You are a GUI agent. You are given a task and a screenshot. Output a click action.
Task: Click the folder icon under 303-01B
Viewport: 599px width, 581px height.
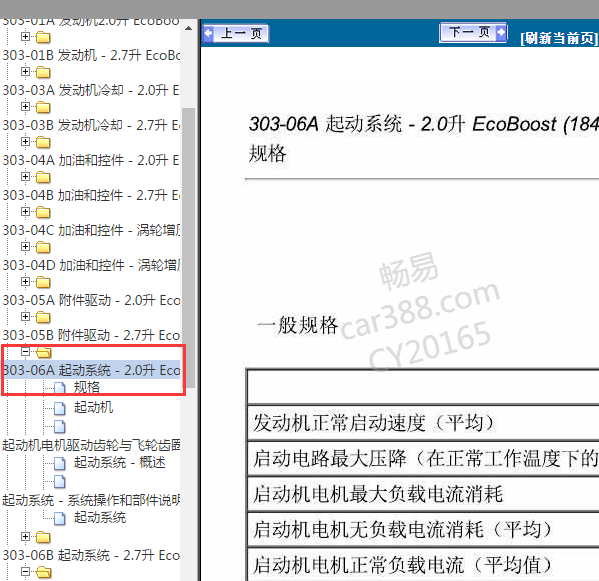pyautogui.click(x=43, y=72)
